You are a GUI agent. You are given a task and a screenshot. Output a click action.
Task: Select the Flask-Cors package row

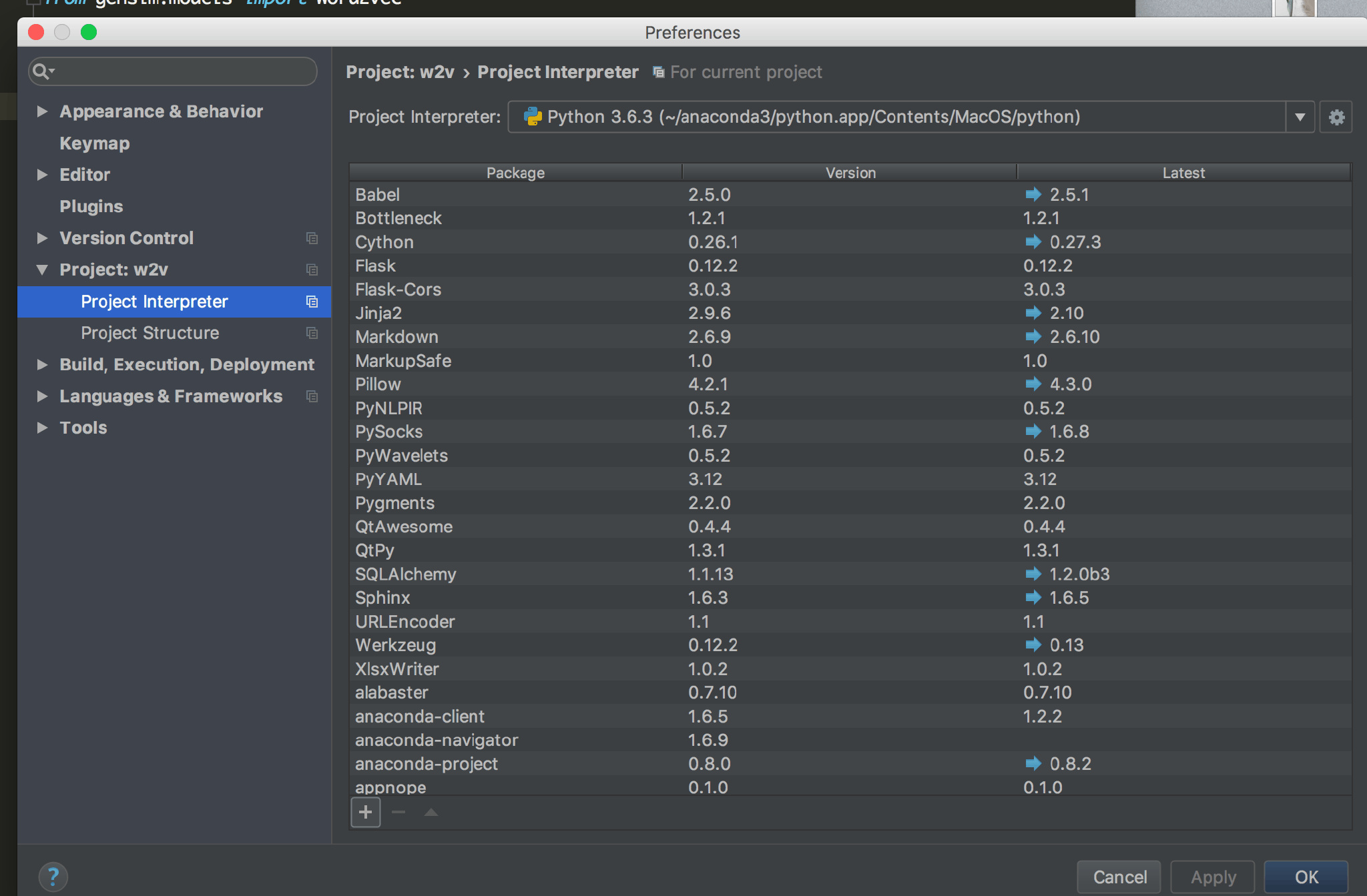coord(850,290)
